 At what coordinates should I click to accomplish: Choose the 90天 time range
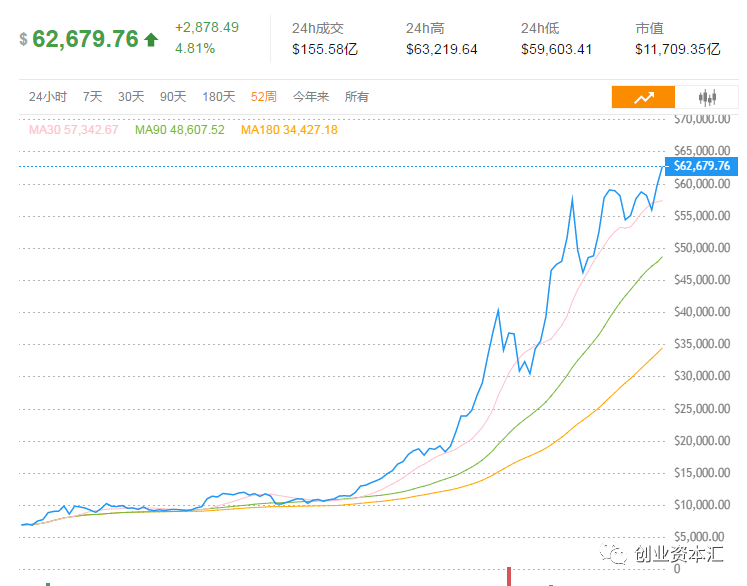coord(173,97)
